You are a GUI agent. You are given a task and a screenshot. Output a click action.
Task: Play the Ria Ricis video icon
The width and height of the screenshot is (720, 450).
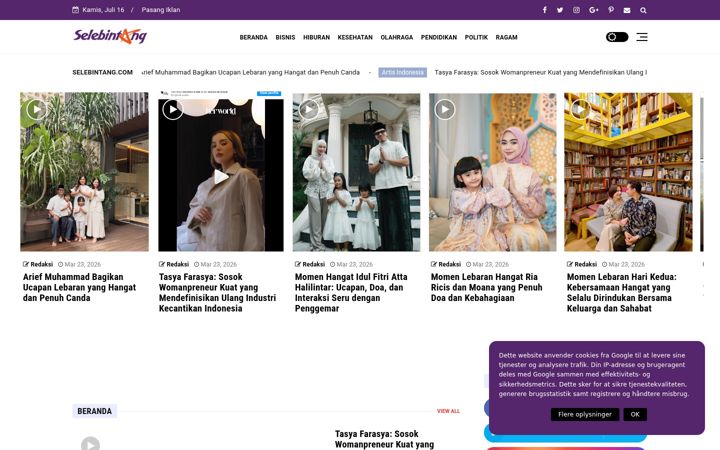(x=444, y=109)
